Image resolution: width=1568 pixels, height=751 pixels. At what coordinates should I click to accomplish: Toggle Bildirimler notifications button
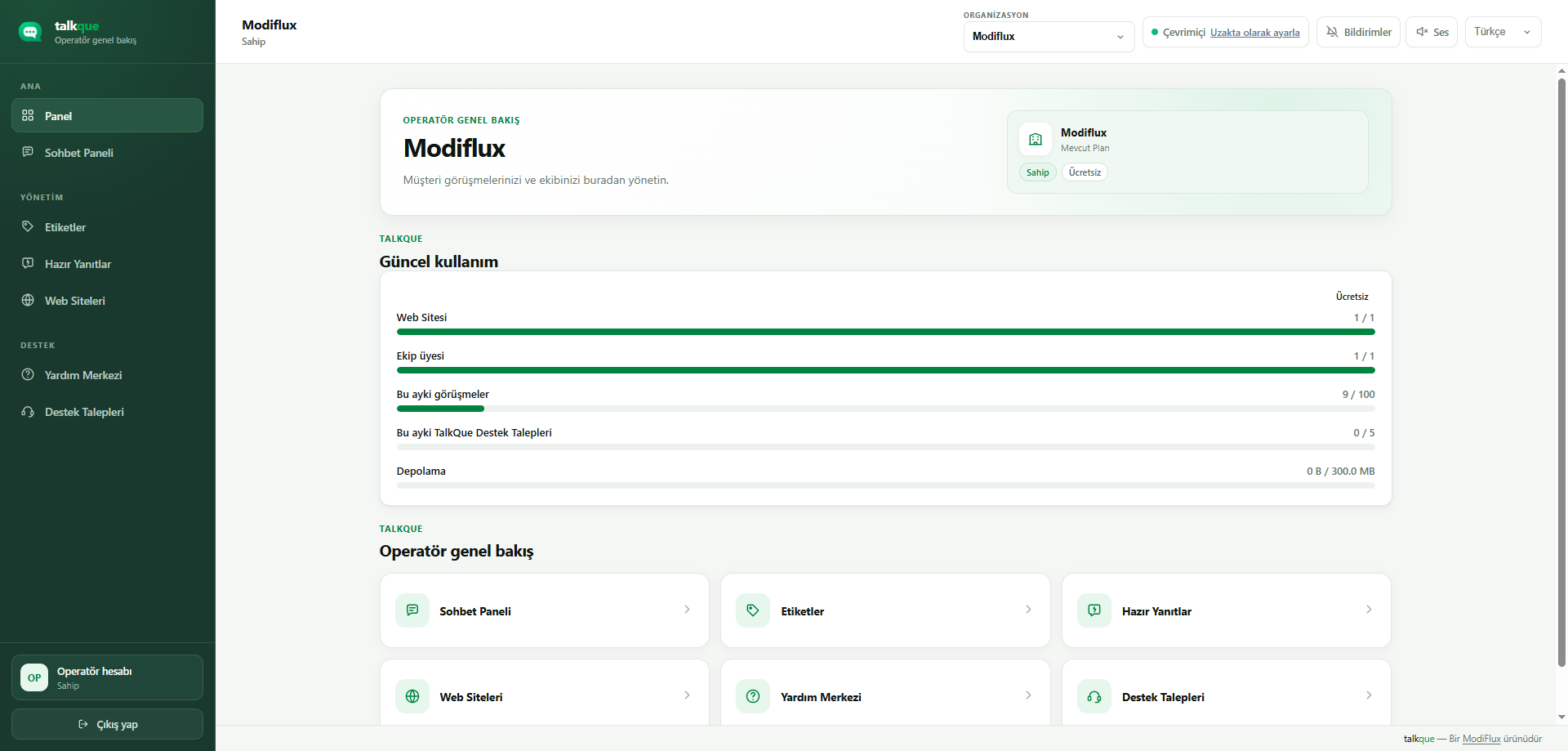coord(1358,32)
